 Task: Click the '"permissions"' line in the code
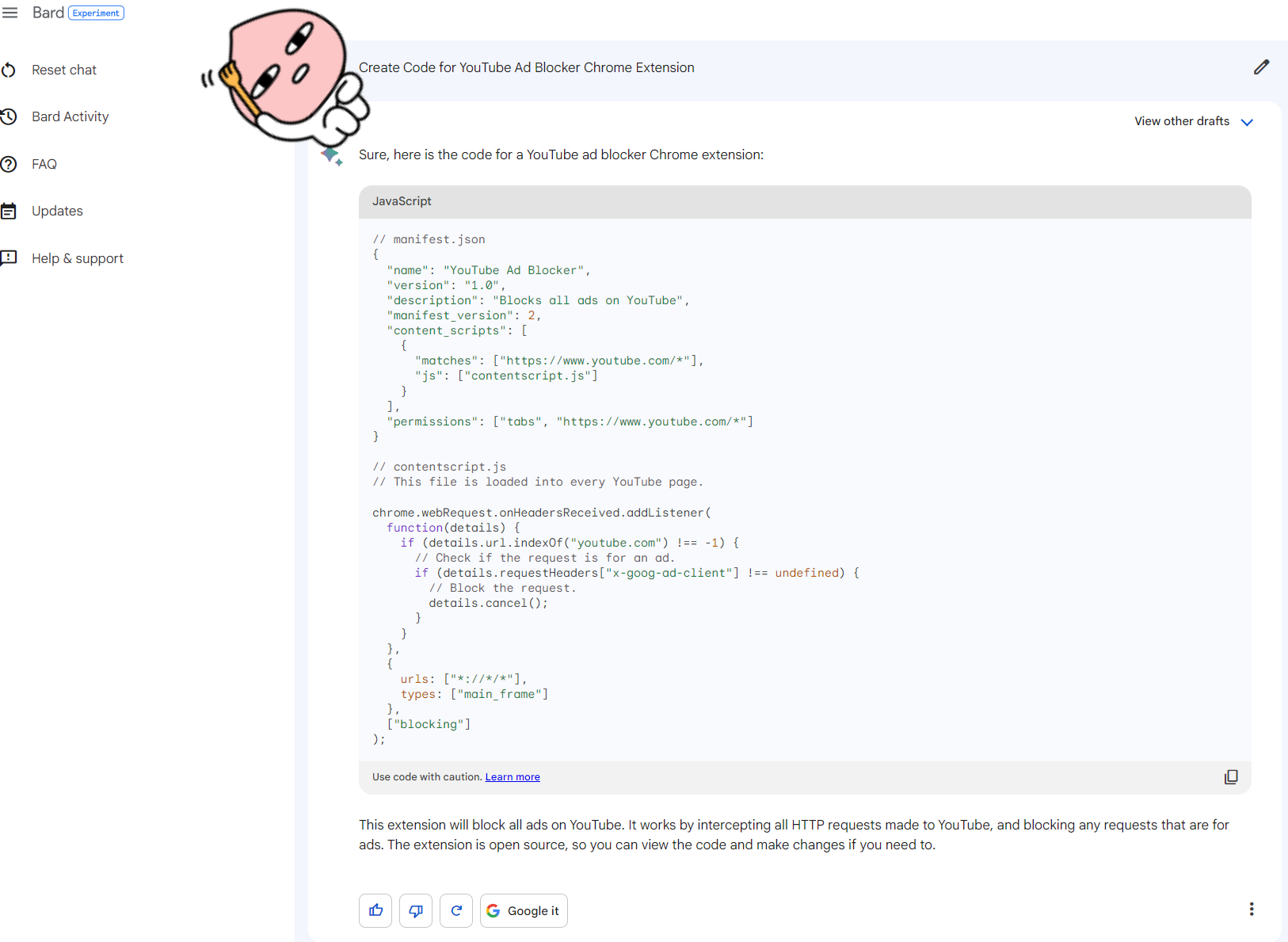click(x=570, y=421)
